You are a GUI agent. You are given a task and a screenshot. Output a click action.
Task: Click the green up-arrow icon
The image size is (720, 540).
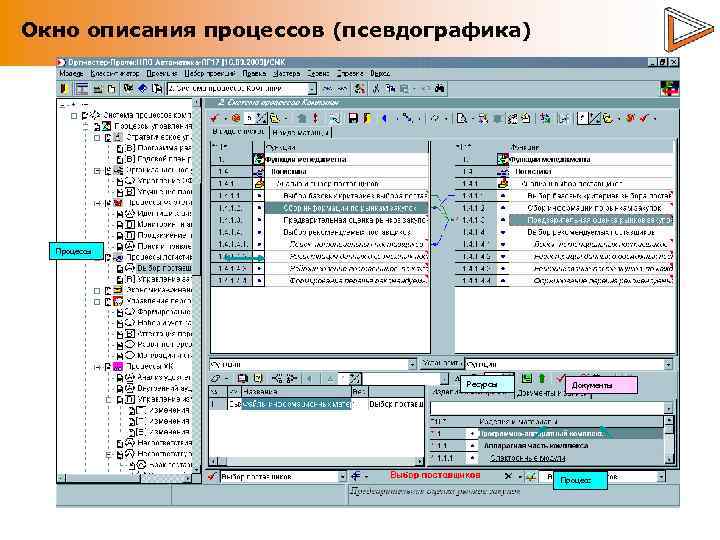tap(542, 378)
